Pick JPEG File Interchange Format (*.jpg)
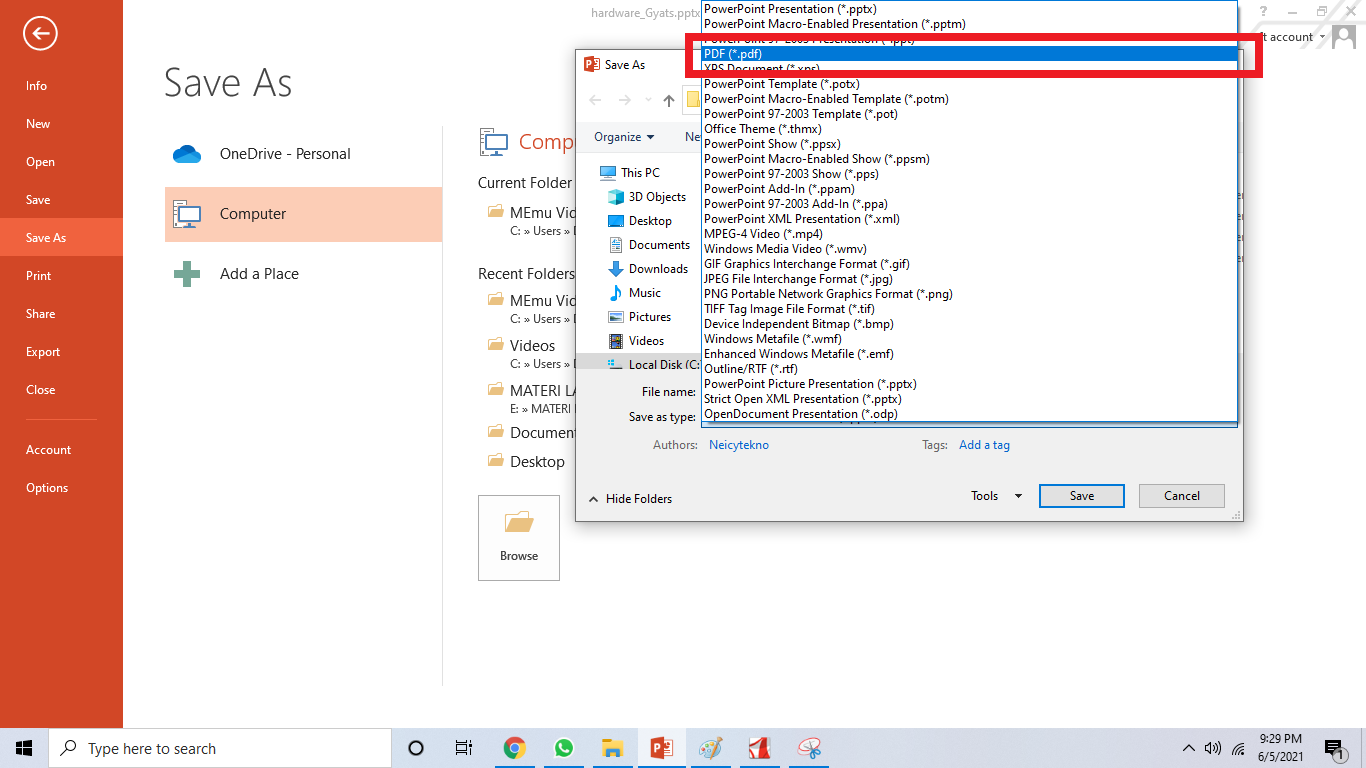The width and height of the screenshot is (1366, 768). click(969, 279)
